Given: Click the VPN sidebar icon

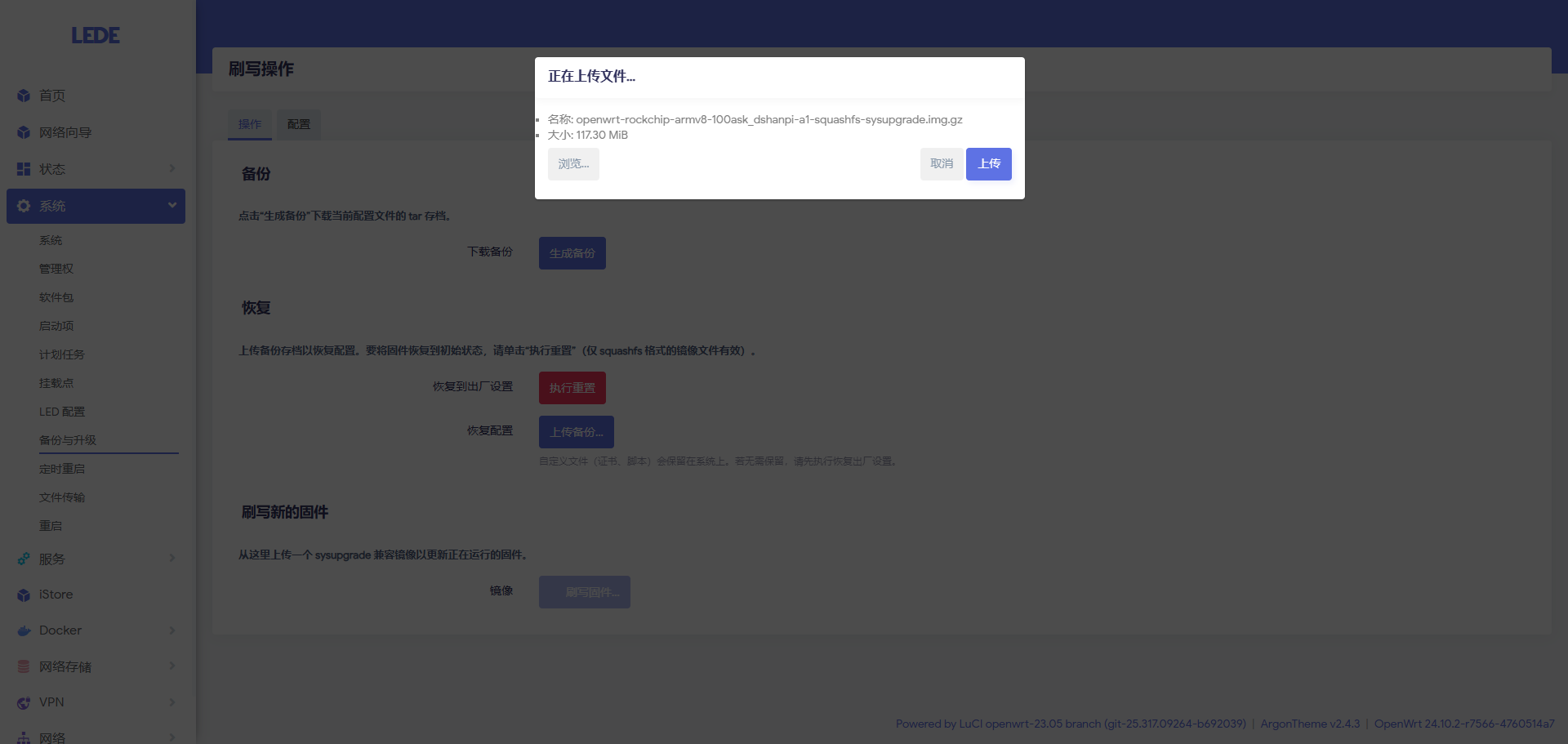Looking at the screenshot, I should (24, 702).
